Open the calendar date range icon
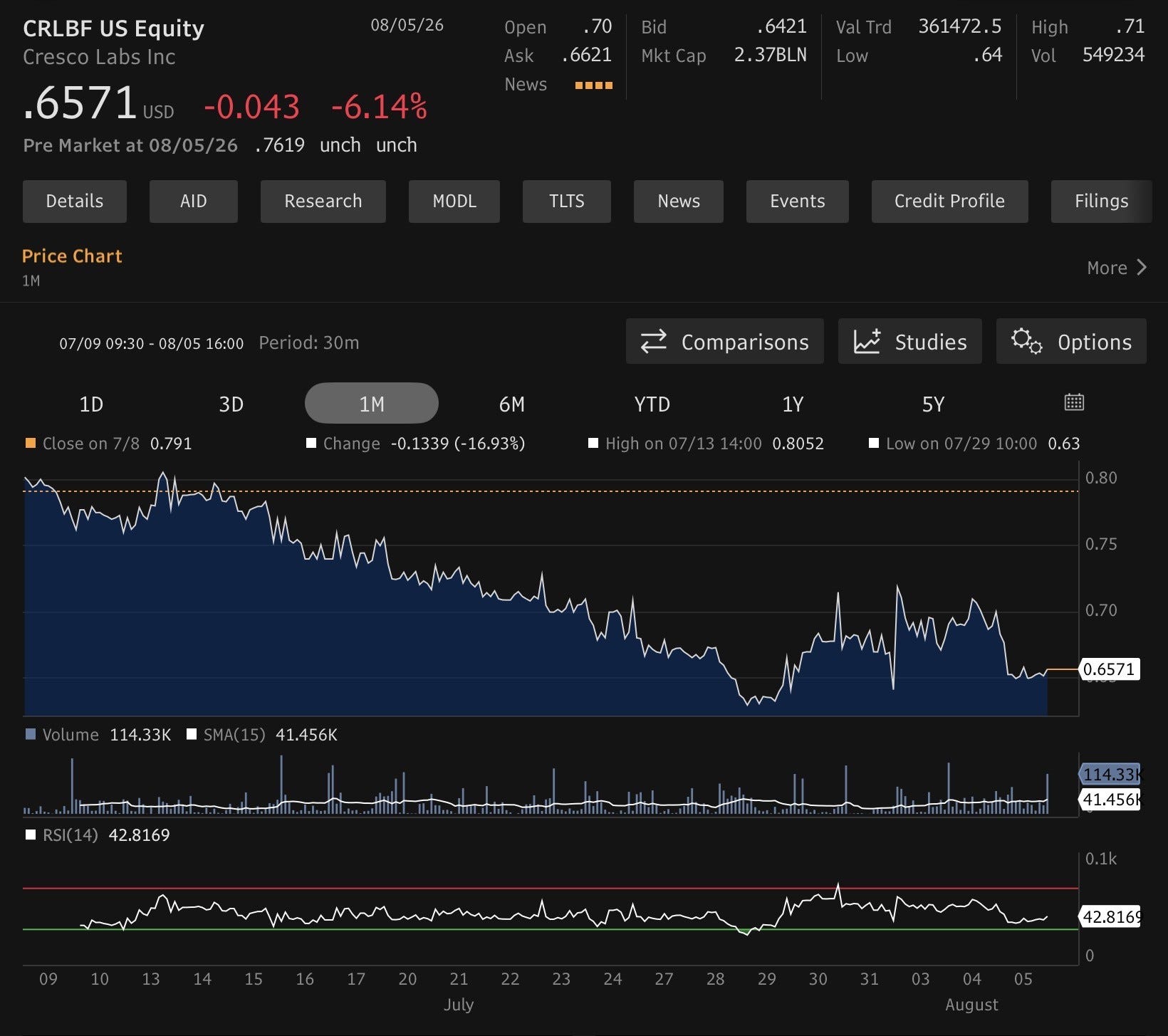 point(1074,402)
